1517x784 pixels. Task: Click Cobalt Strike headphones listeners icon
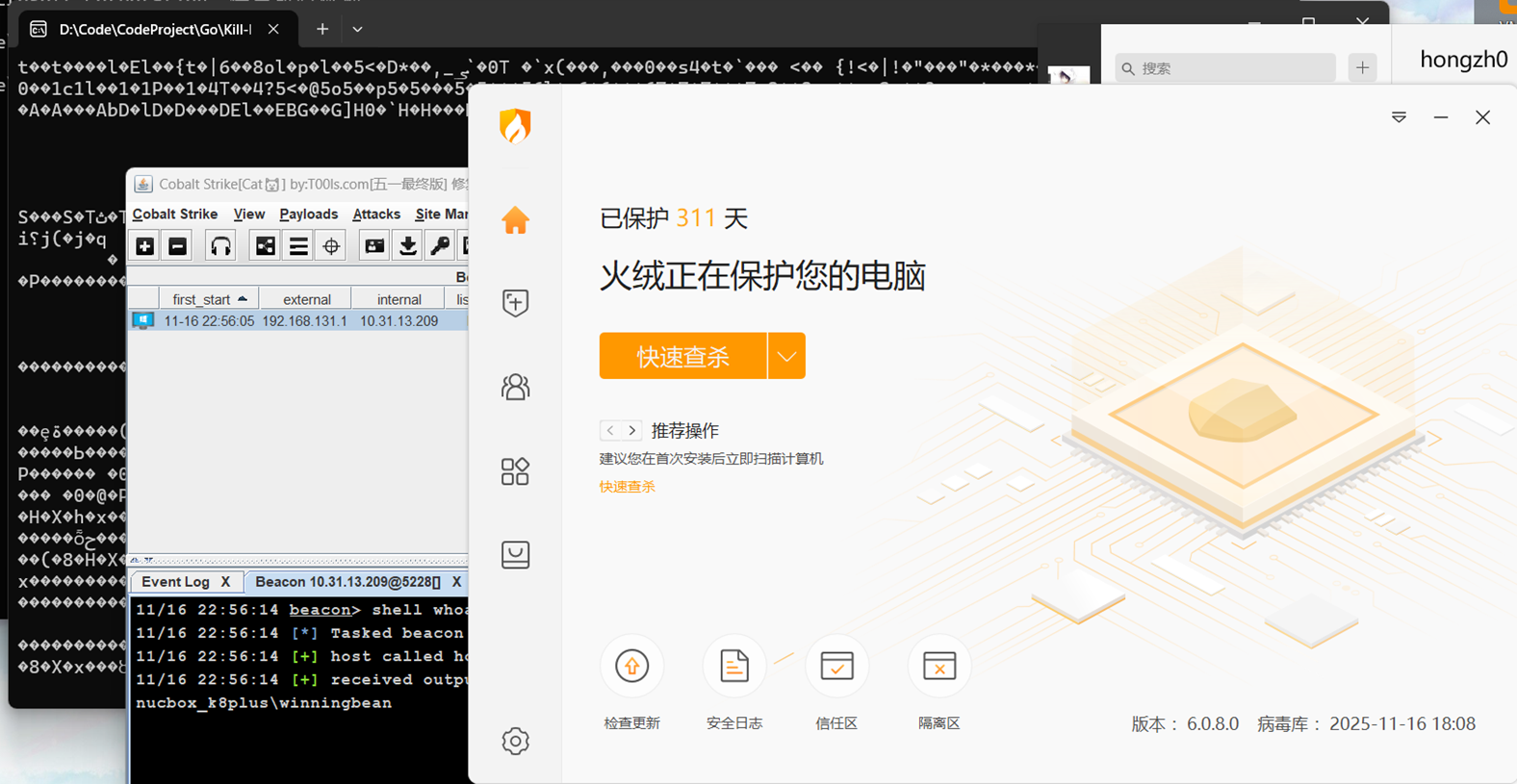220,246
